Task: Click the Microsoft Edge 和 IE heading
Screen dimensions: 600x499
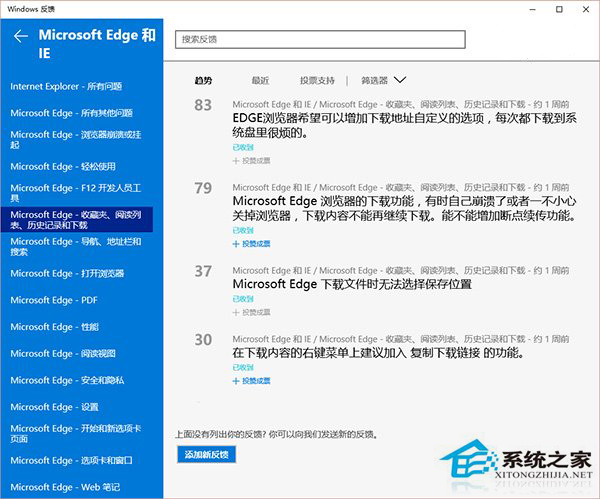Action: point(97,44)
